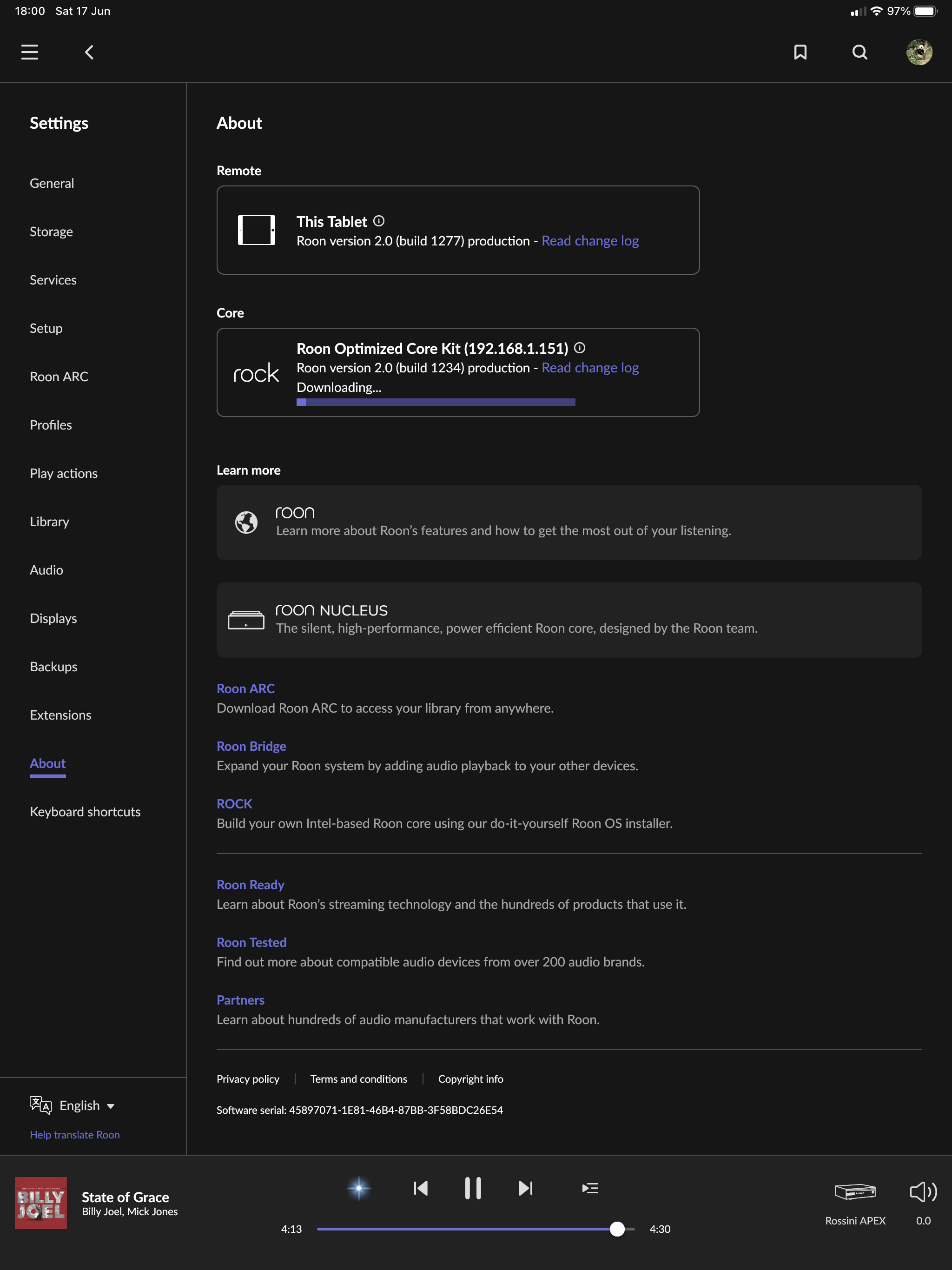
Task: Open the Billy Joel album artwork
Action: coord(41,1203)
